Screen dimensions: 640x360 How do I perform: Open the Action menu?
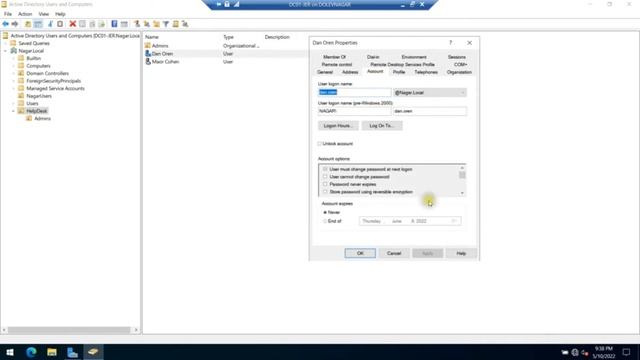coord(25,14)
